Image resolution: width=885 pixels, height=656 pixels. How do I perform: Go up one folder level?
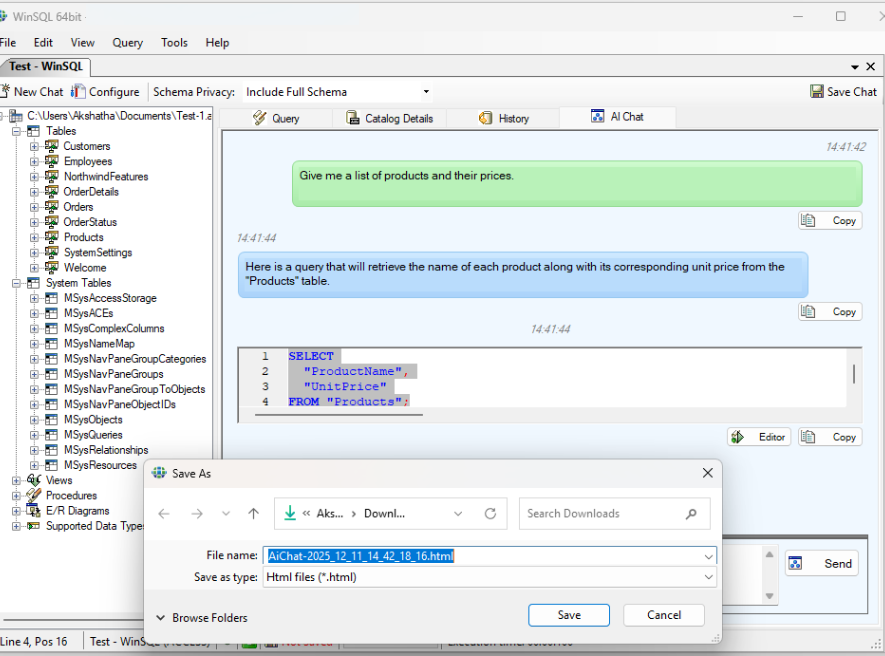[x=253, y=514]
